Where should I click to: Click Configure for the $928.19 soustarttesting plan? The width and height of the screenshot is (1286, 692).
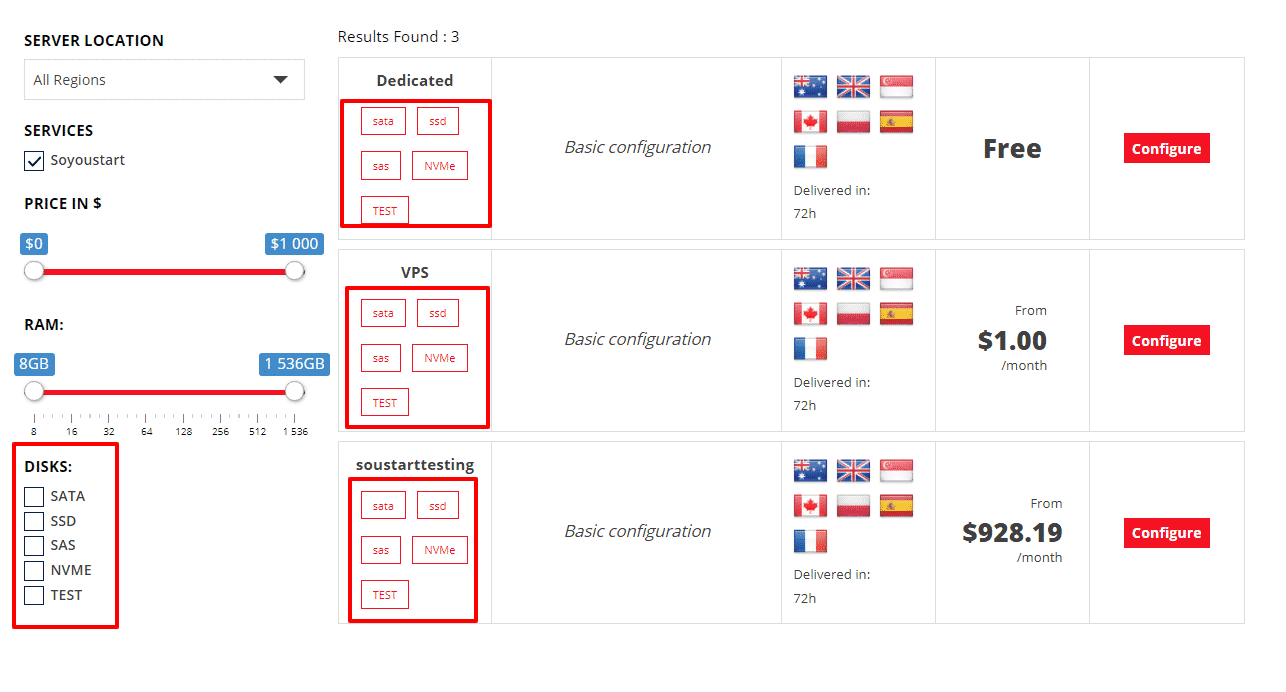(x=1166, y=533)
